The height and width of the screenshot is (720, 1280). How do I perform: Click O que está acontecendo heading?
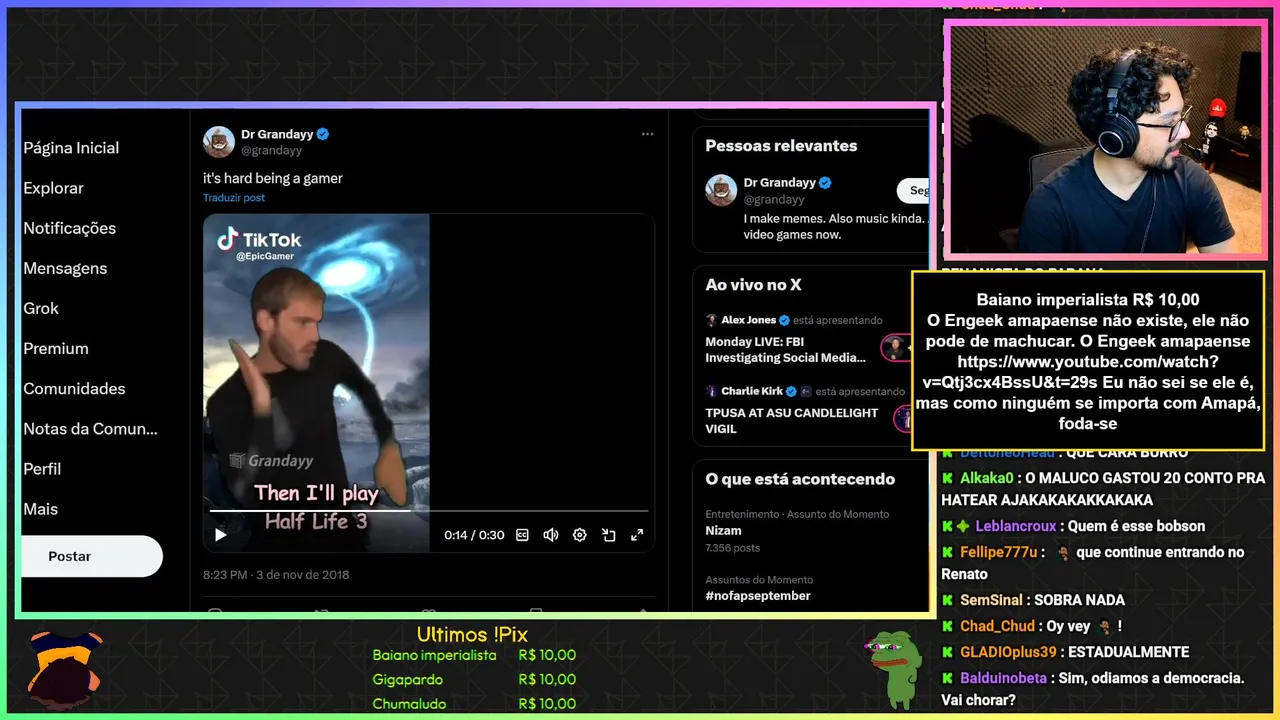pos(800,479)
